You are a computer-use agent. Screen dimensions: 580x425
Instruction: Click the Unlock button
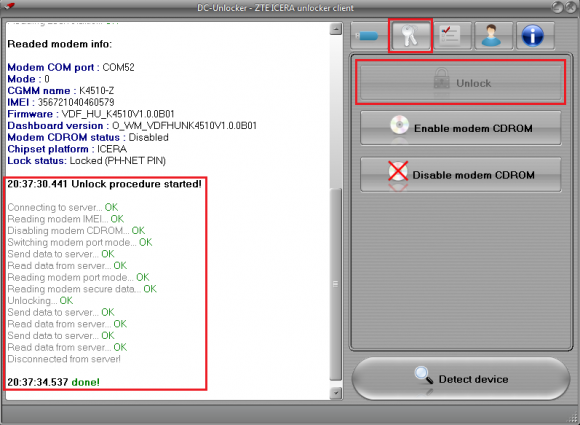click(x=461, y=83)
